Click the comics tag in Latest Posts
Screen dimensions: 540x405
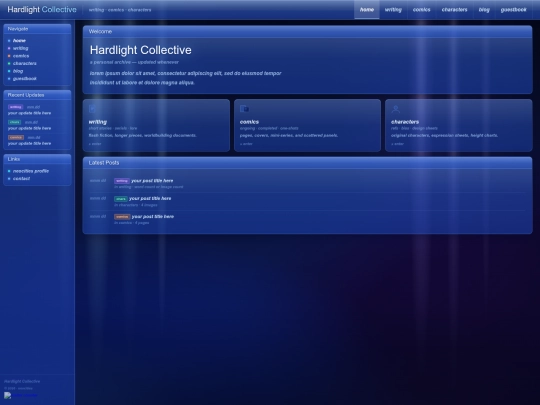(x=122, y=217)
